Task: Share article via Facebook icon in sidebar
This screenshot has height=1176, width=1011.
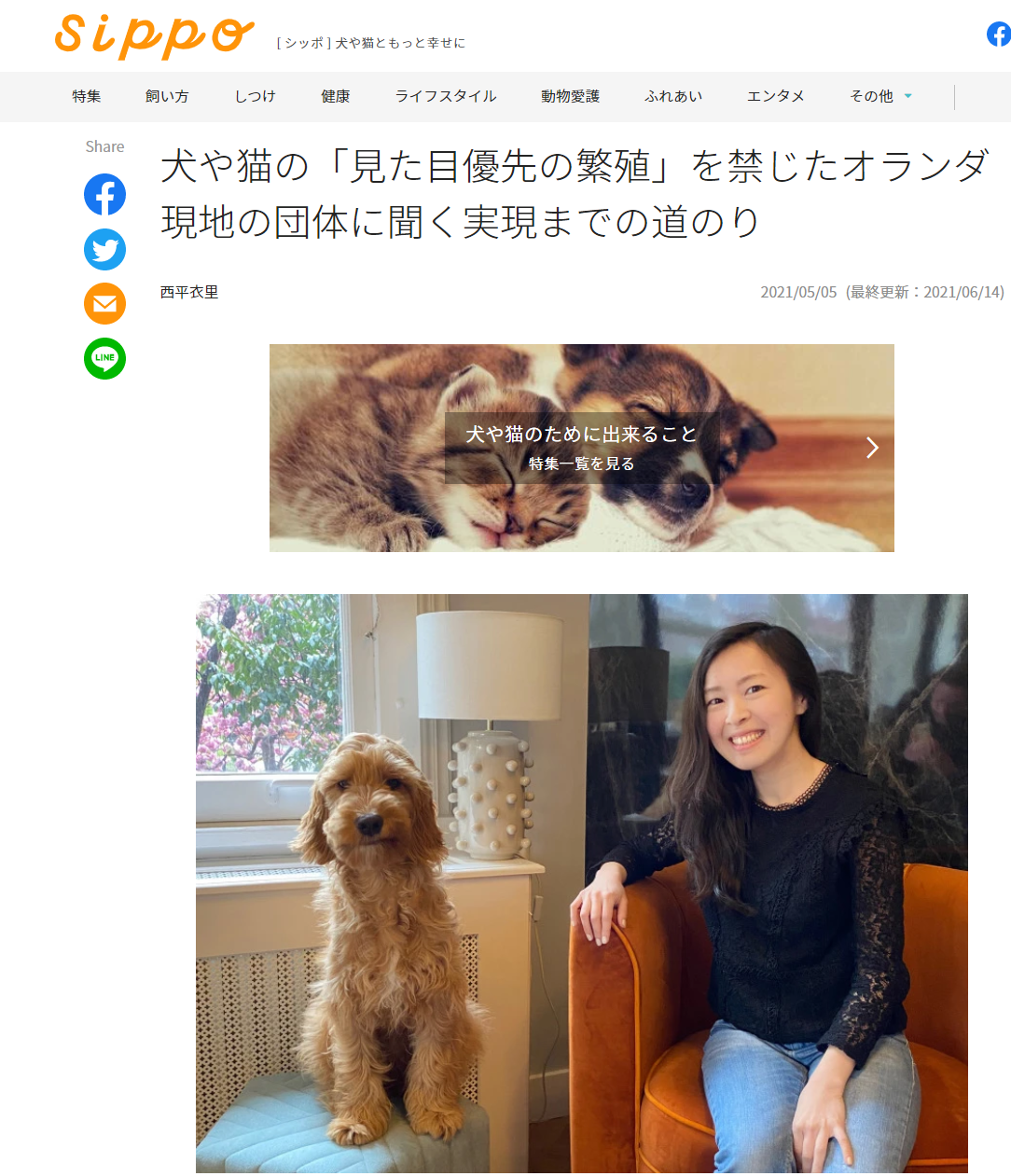Action: 104,194
